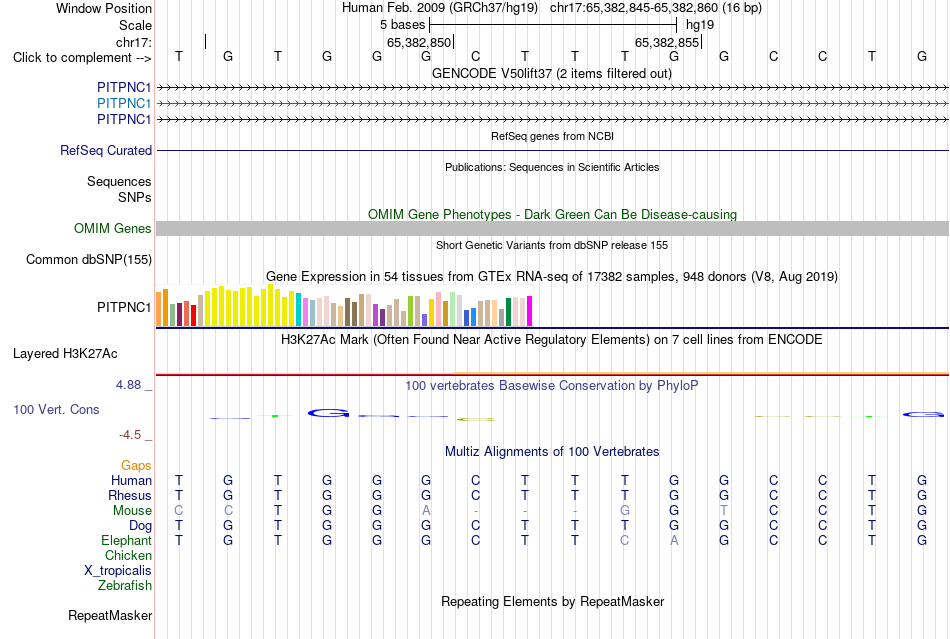Click the dark green bar in GTEx chart

(508, 312)
